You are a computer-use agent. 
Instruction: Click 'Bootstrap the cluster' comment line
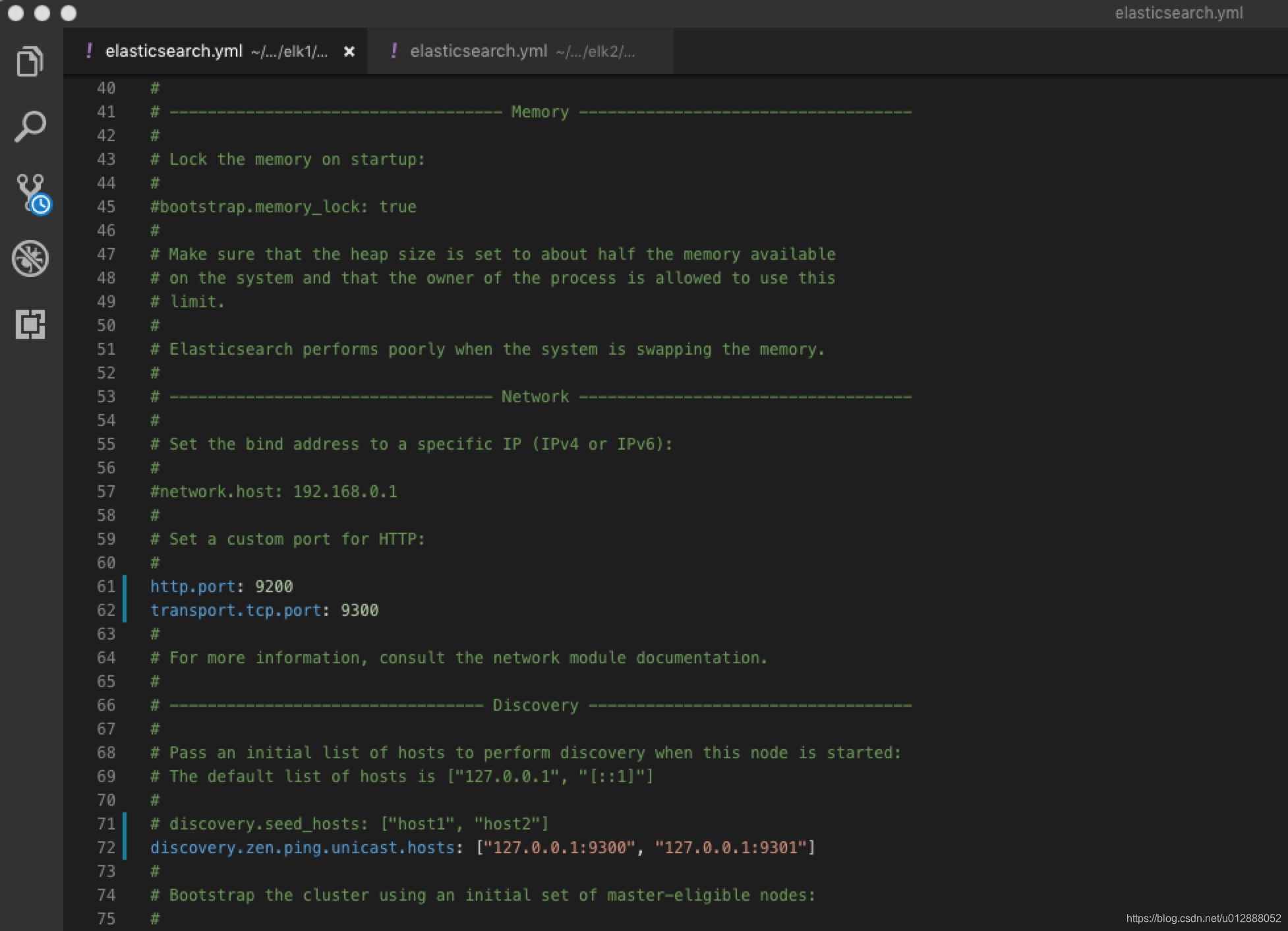pos(483,895)
